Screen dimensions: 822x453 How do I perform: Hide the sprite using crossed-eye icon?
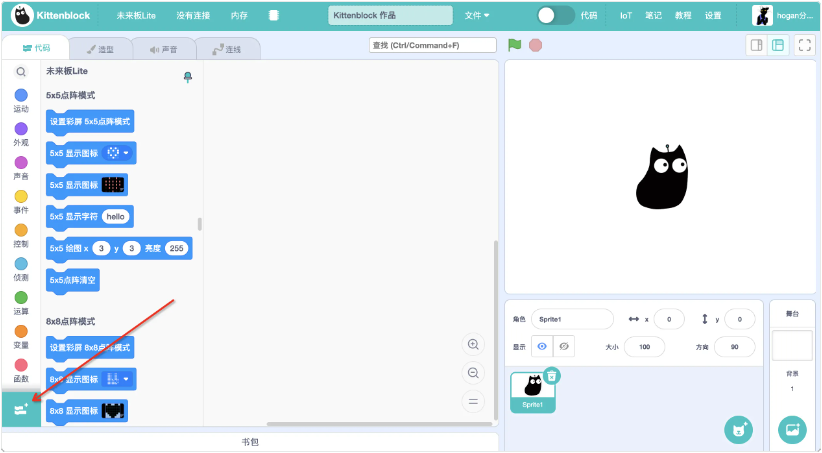tap(564, 346)
